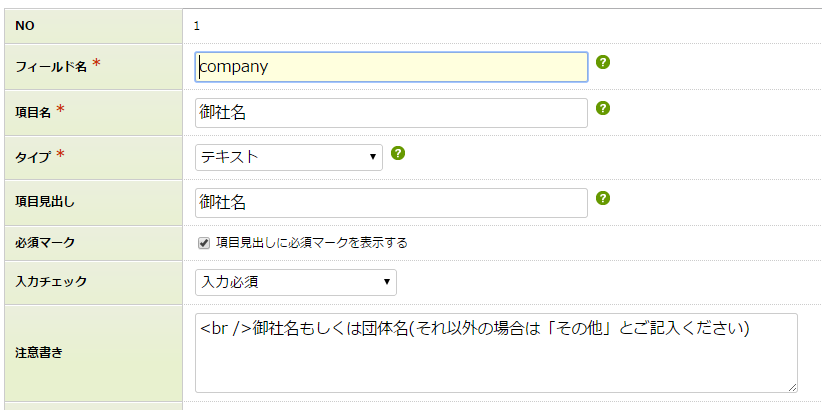Screen dimensions: 822x410
Task: Click the 注意書き row label
Action: pos(39,353)
